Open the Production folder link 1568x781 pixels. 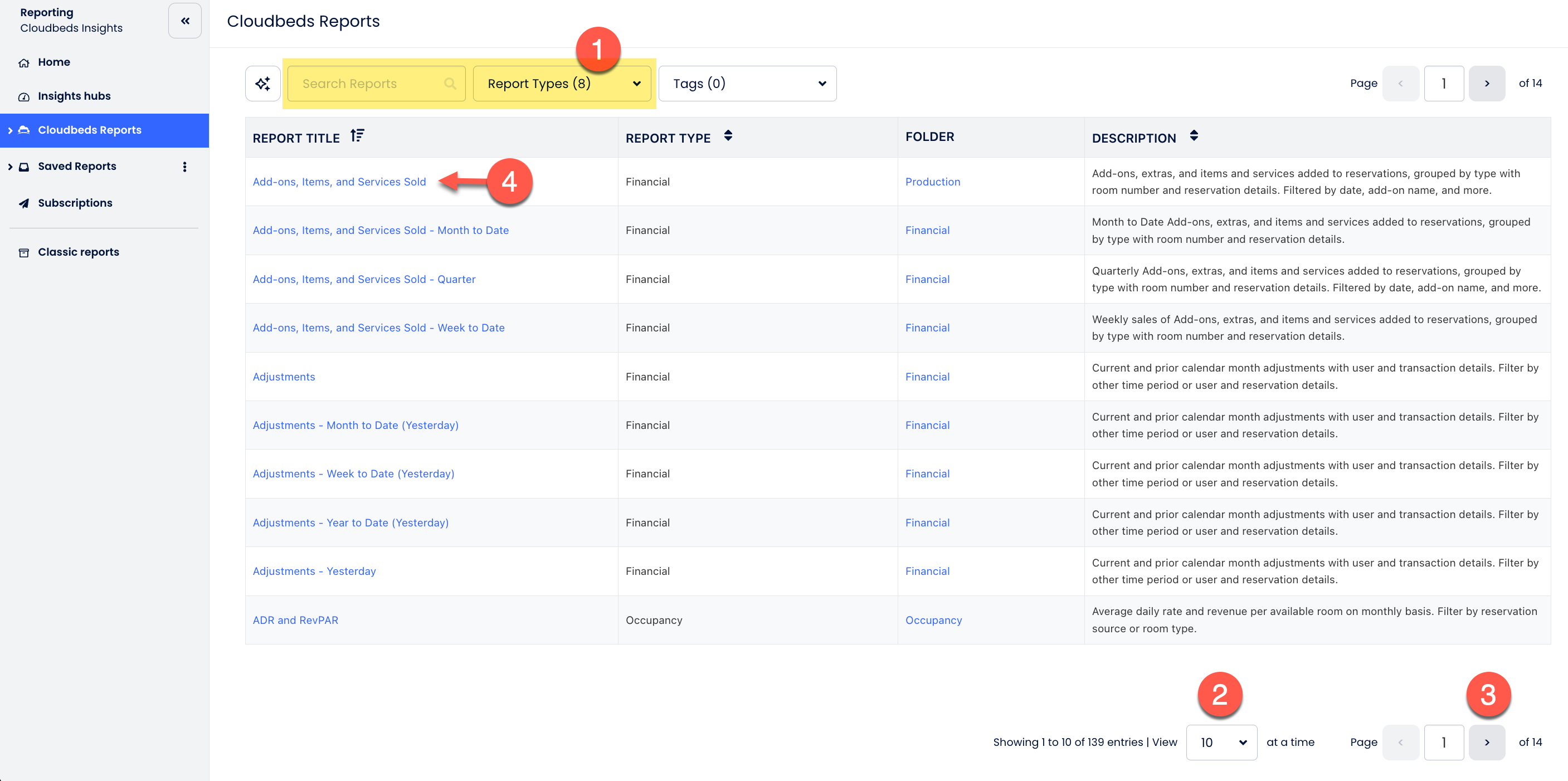933,182
